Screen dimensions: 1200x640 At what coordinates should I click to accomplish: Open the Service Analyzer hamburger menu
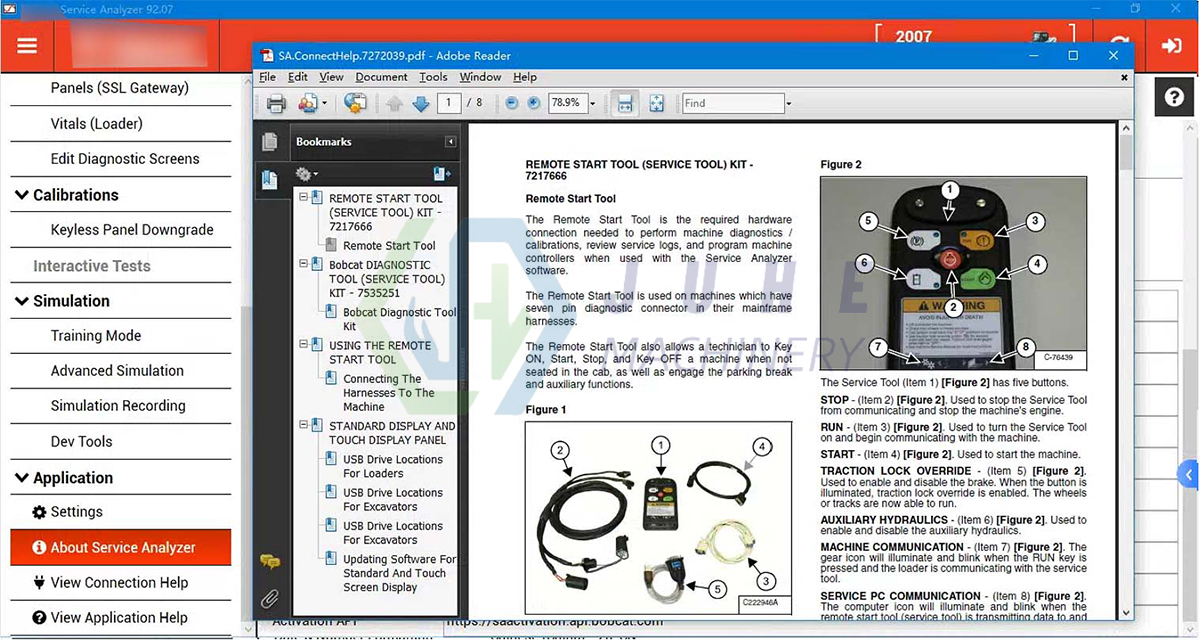pyautogui.click(x=28, y=45)
